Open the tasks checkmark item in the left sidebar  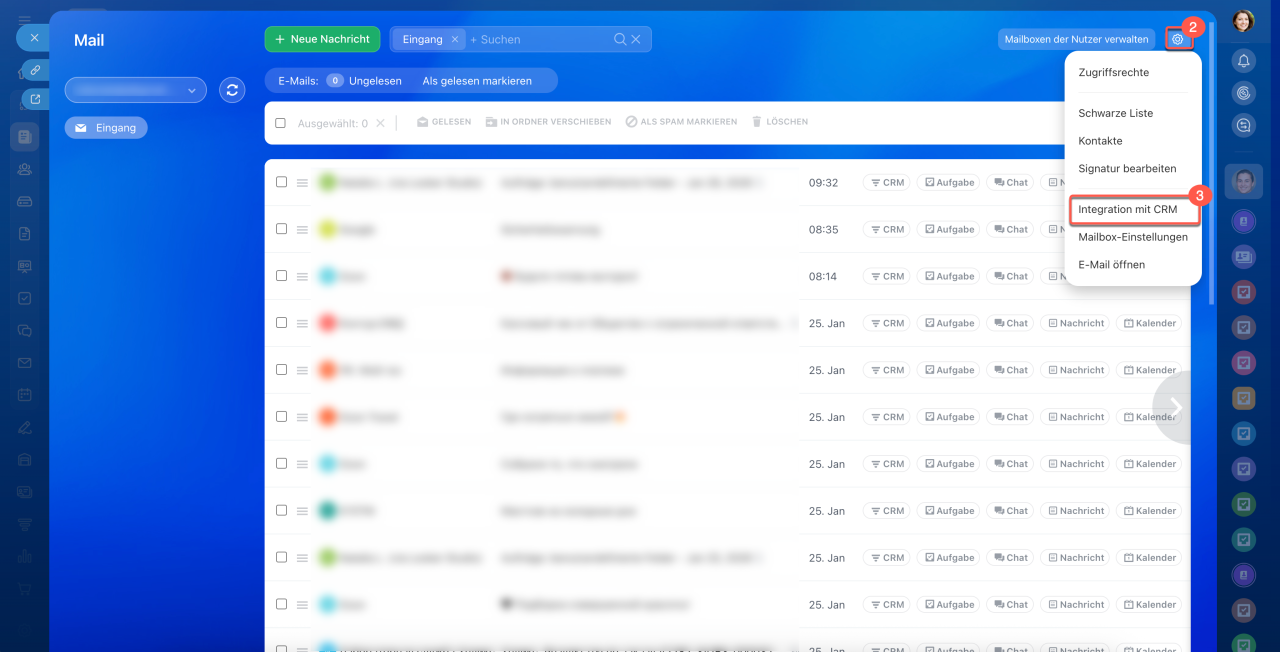pos(24,298)
